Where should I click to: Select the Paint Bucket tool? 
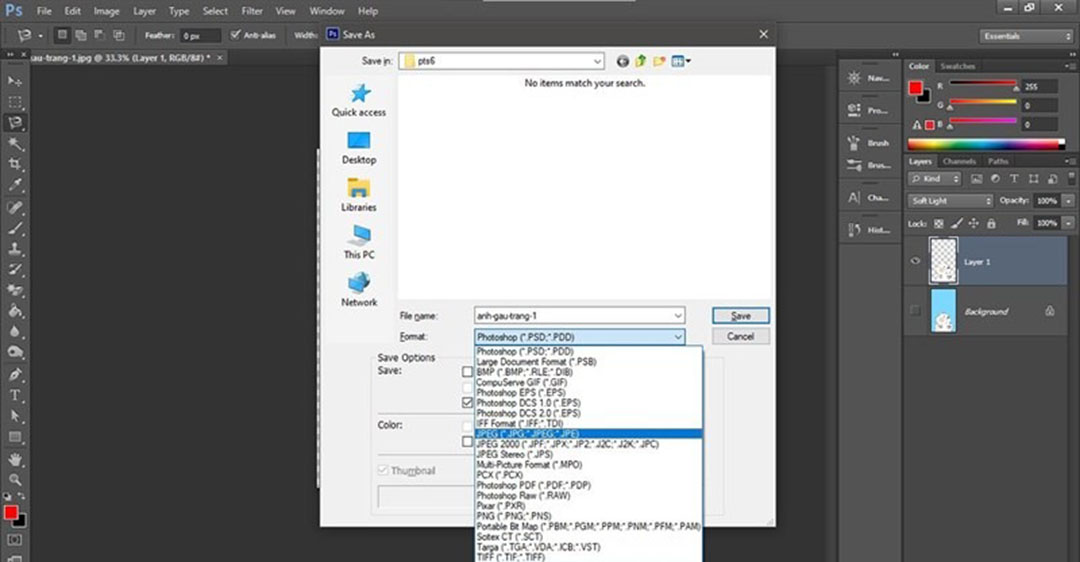pos(14,311)
